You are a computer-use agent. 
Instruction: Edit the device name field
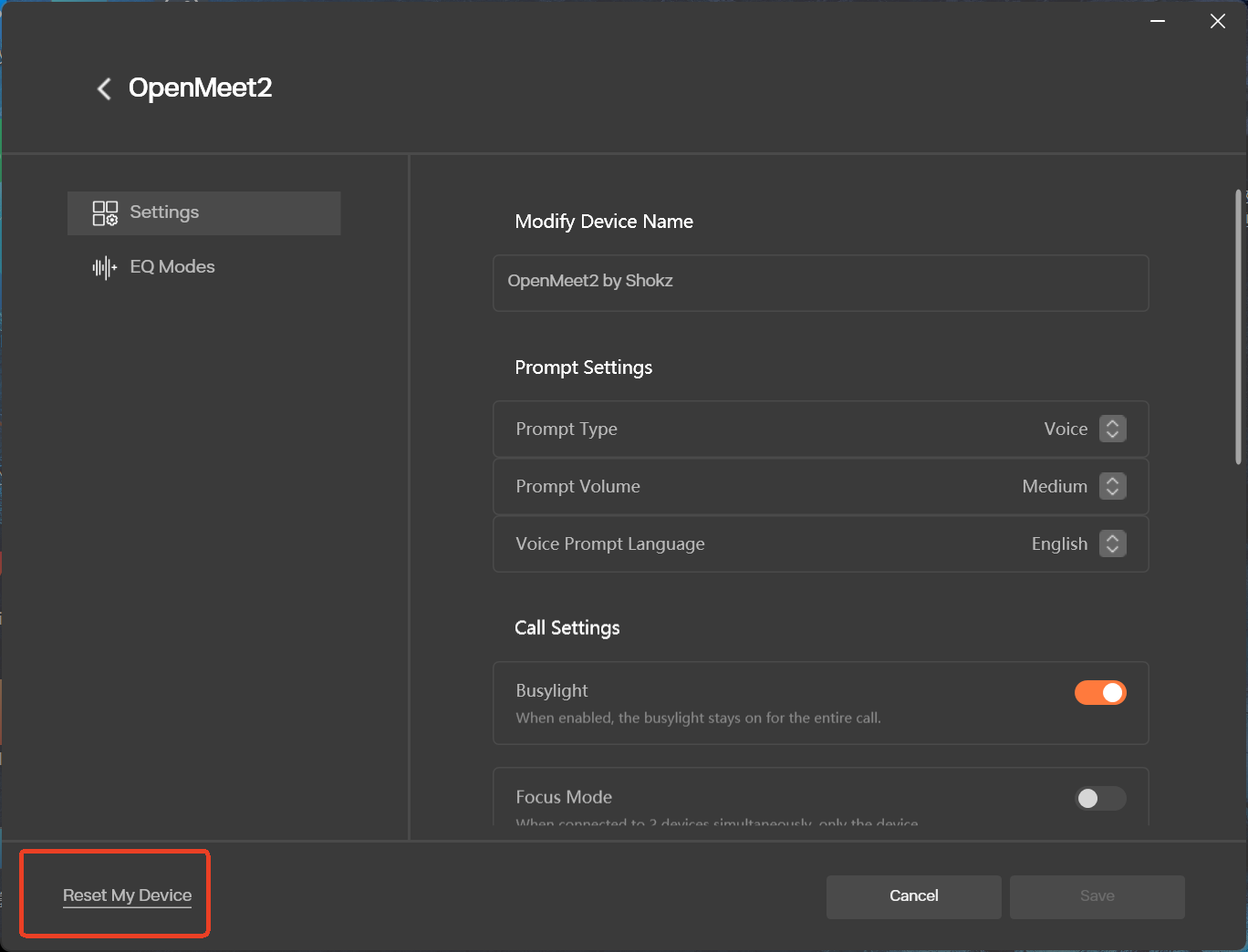pyautogui.click(x=820, y=283)
